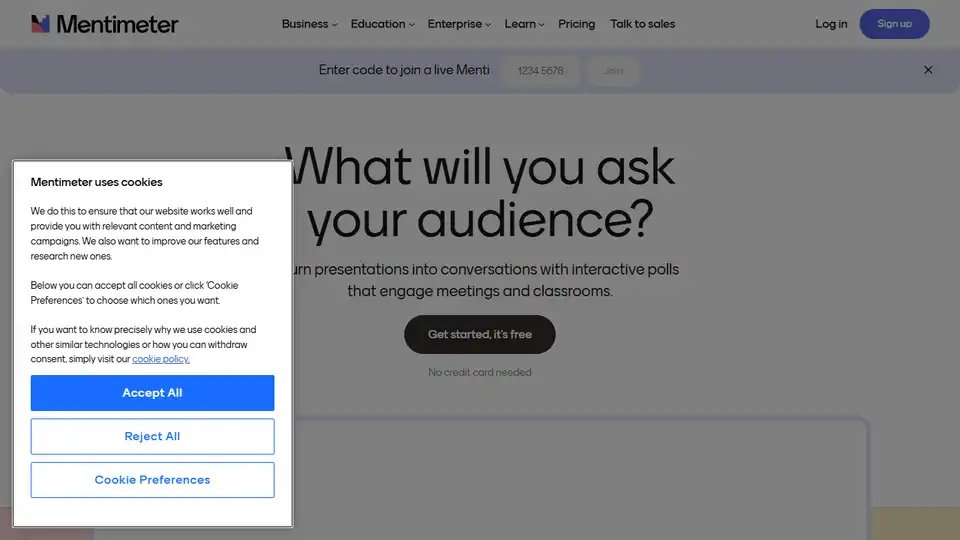Accept all cookies

[152, 393]
